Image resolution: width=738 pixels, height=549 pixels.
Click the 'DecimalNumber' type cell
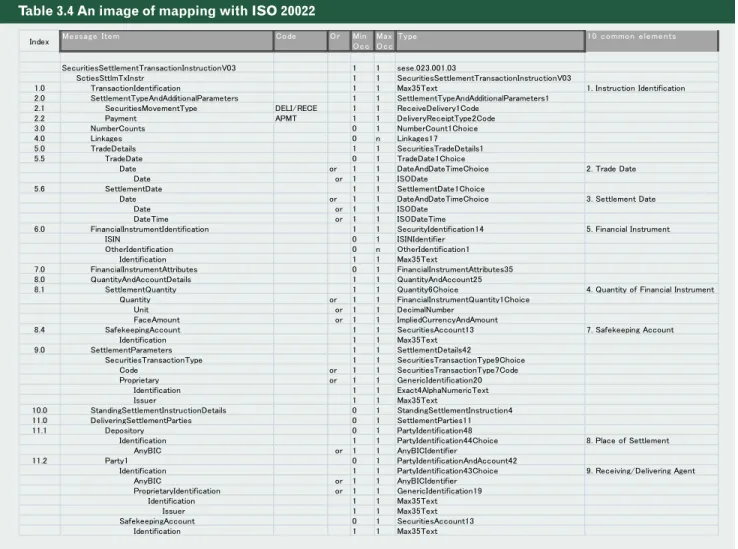(425, 310)
